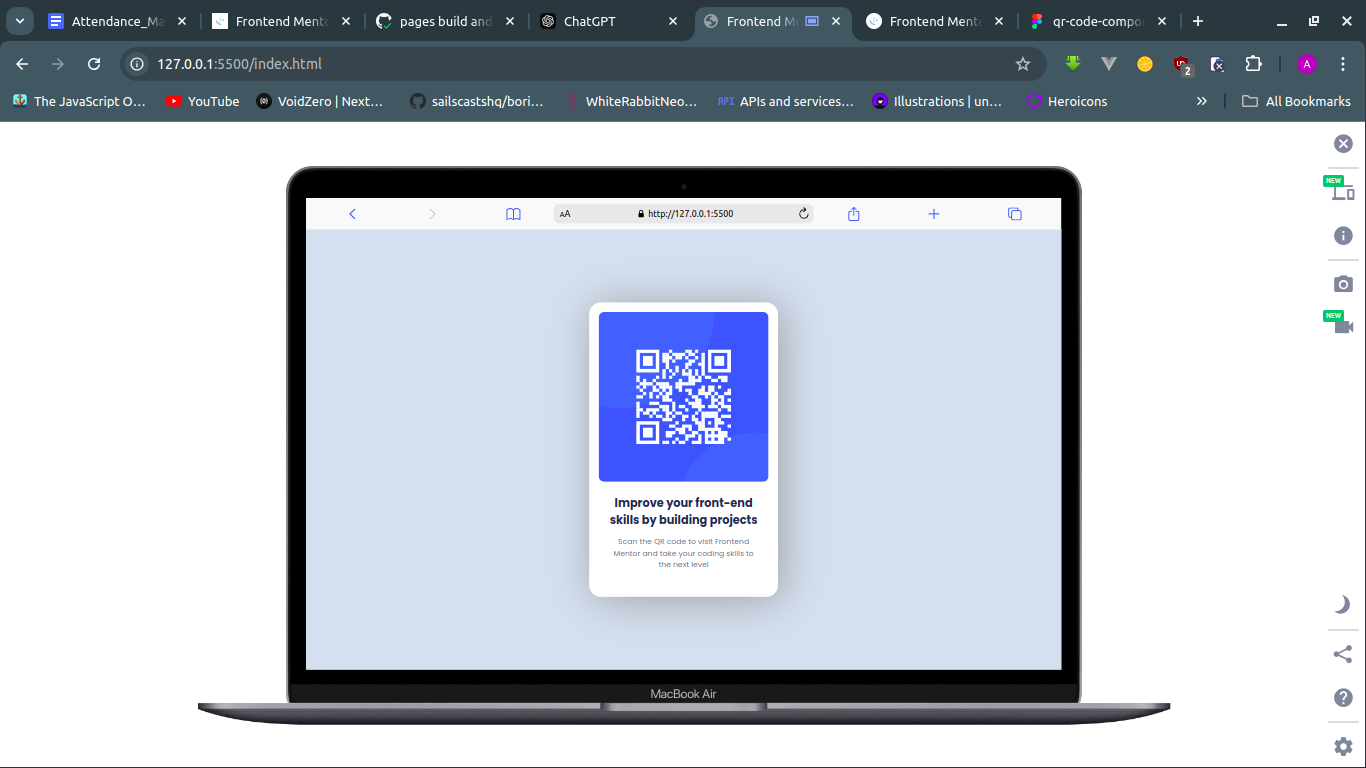1366x768 pixels.
Task: Expand tab search dropdown arrow
Action: pos(19,21)
